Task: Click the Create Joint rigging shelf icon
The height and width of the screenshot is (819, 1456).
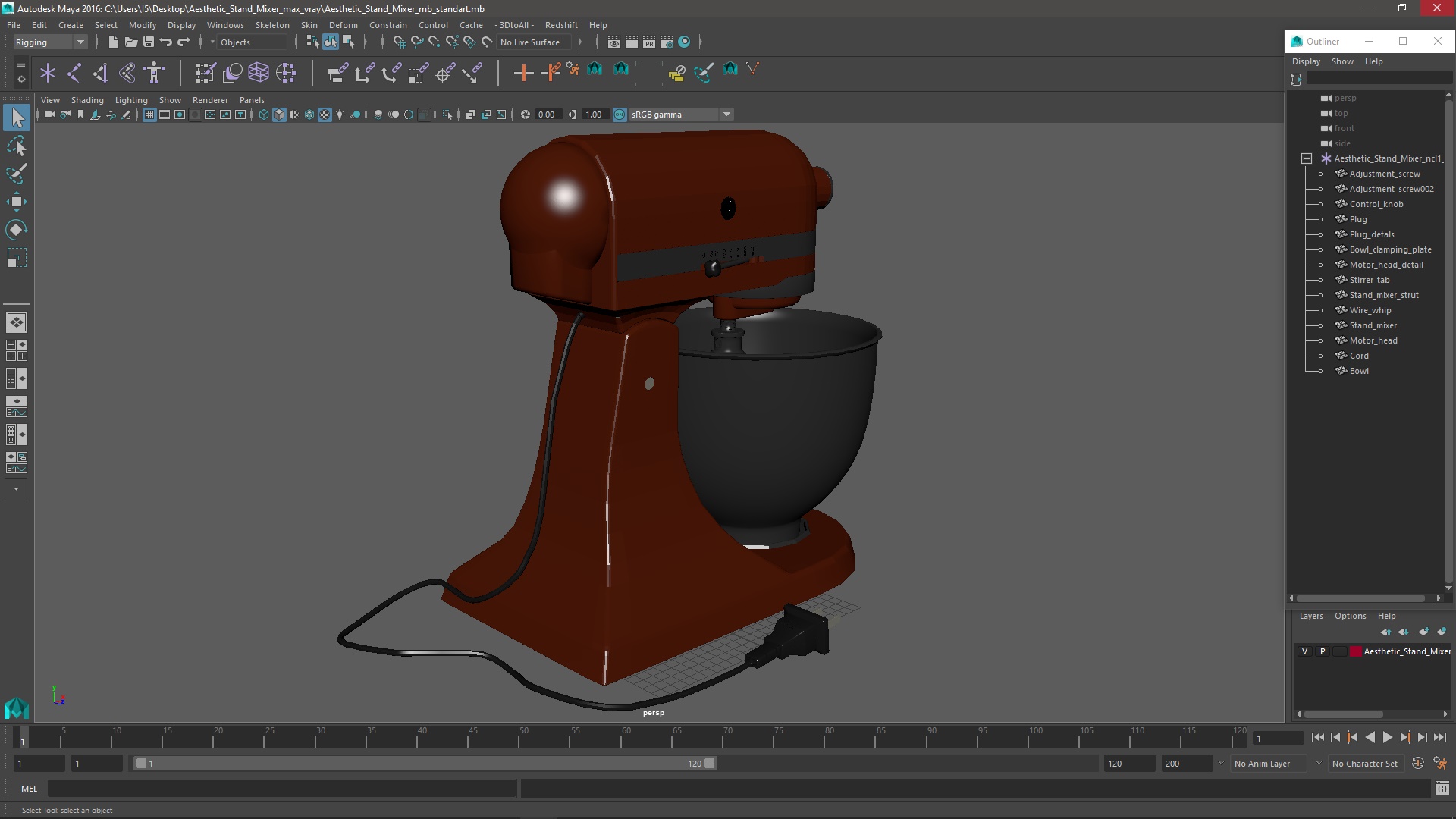Action: pos(74,73)
